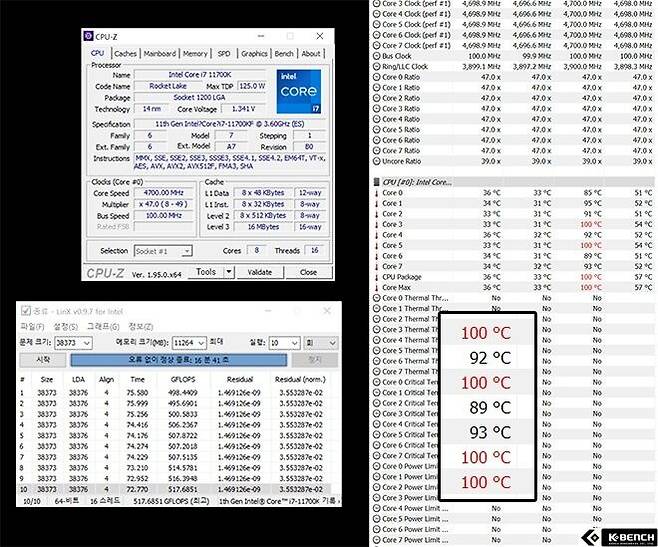Click thermometer icon beside Core 0 temperature

[376, 193]
